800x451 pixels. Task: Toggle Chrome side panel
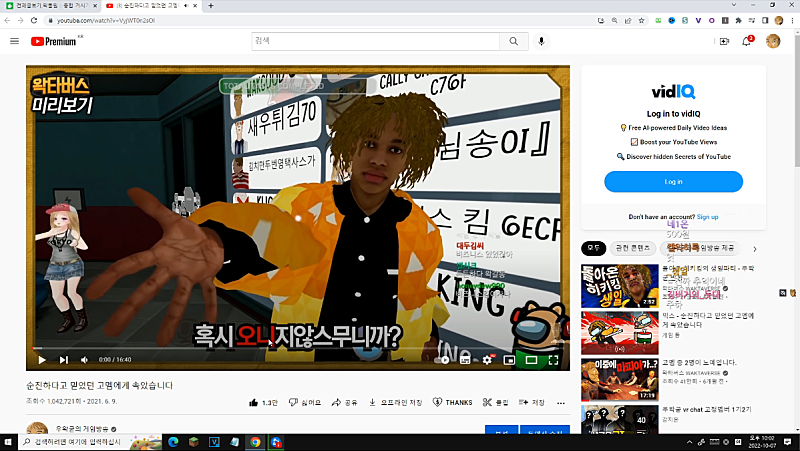tap(765, 20)
